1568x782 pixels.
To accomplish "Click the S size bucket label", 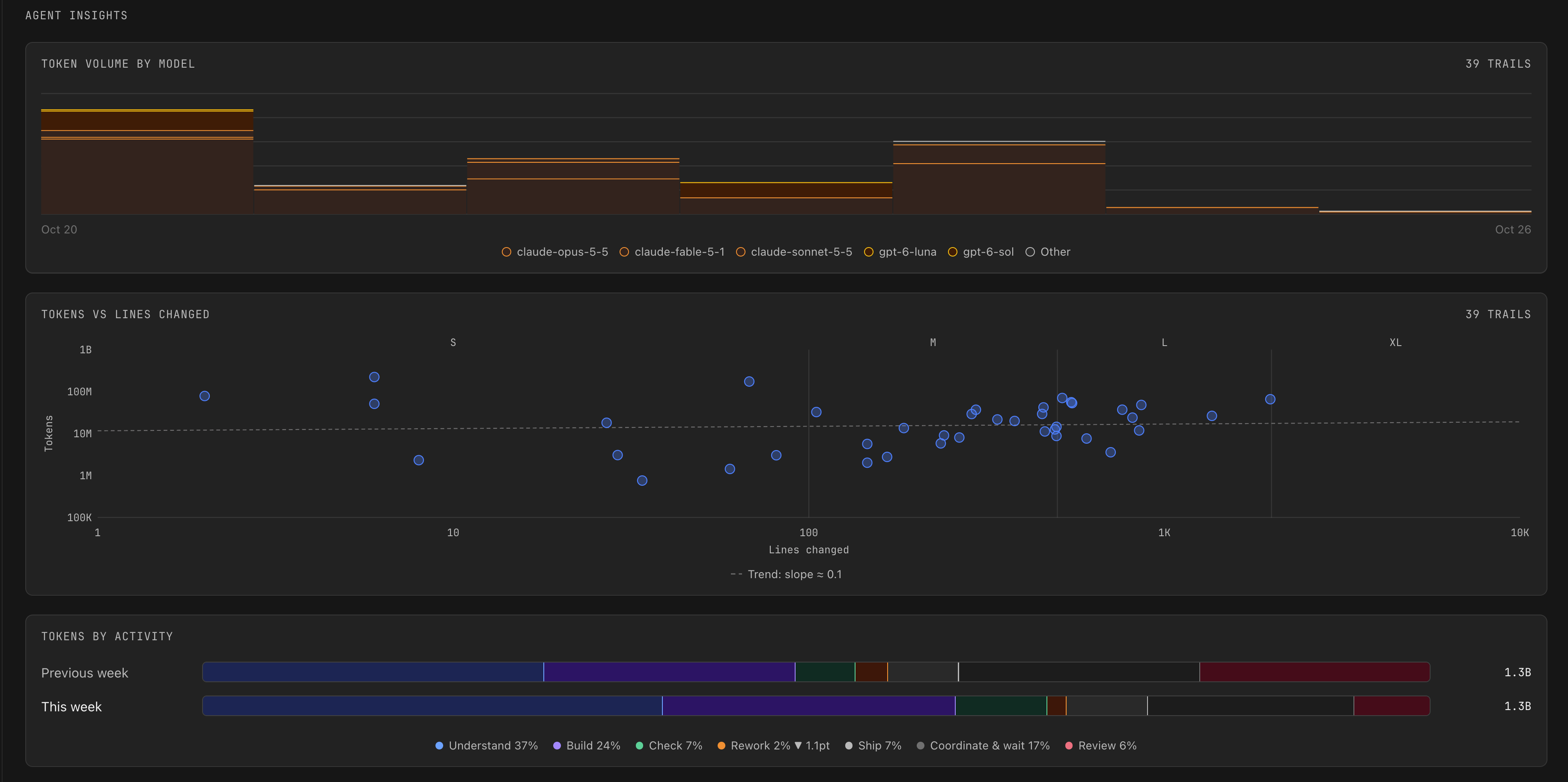I will click(x=453, y=342).
